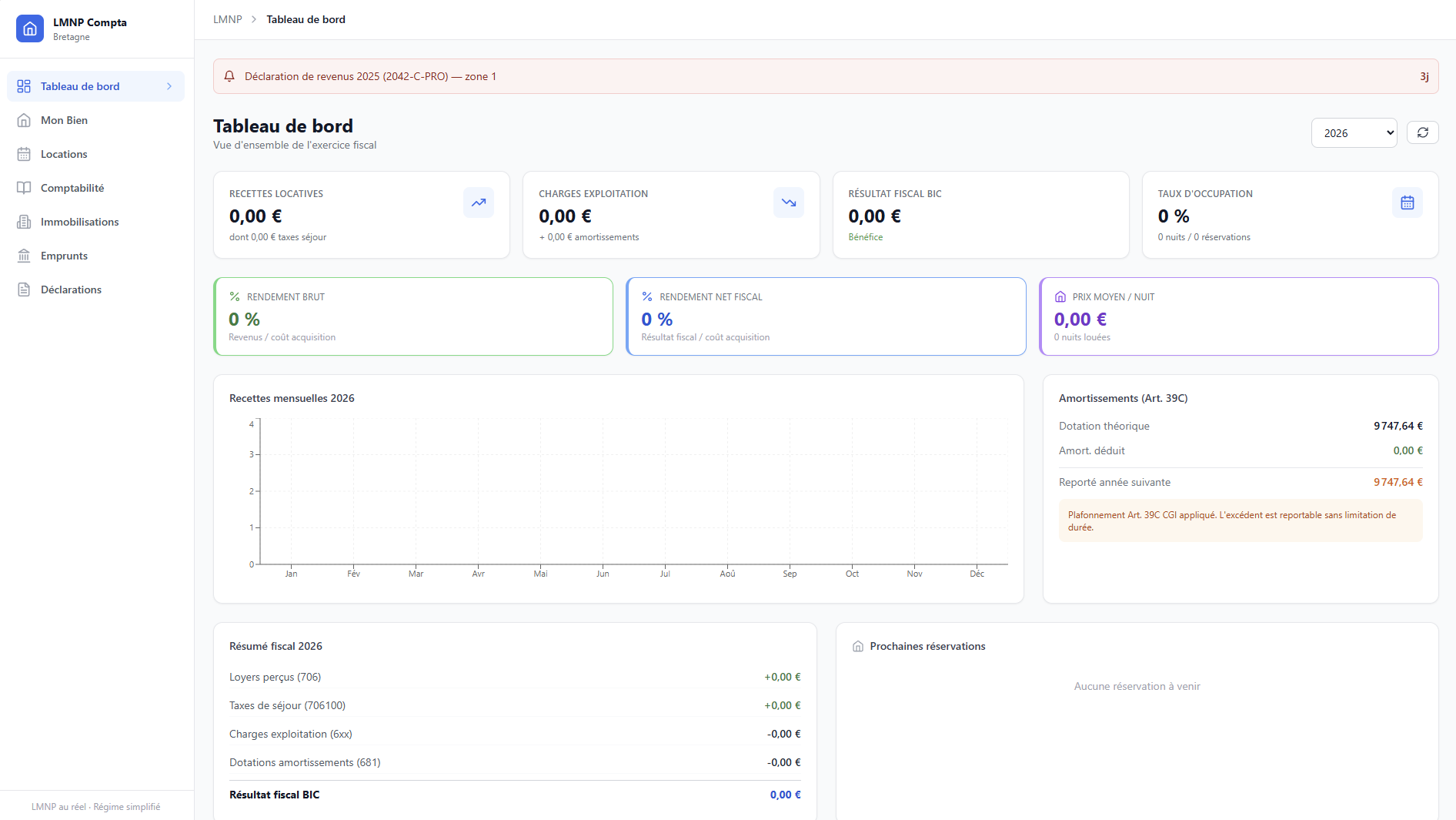This screenshot has width=1456, height=820.
Task: Click the percent icon beside Rendement net fiscal
Action: (x=647, y=296)
